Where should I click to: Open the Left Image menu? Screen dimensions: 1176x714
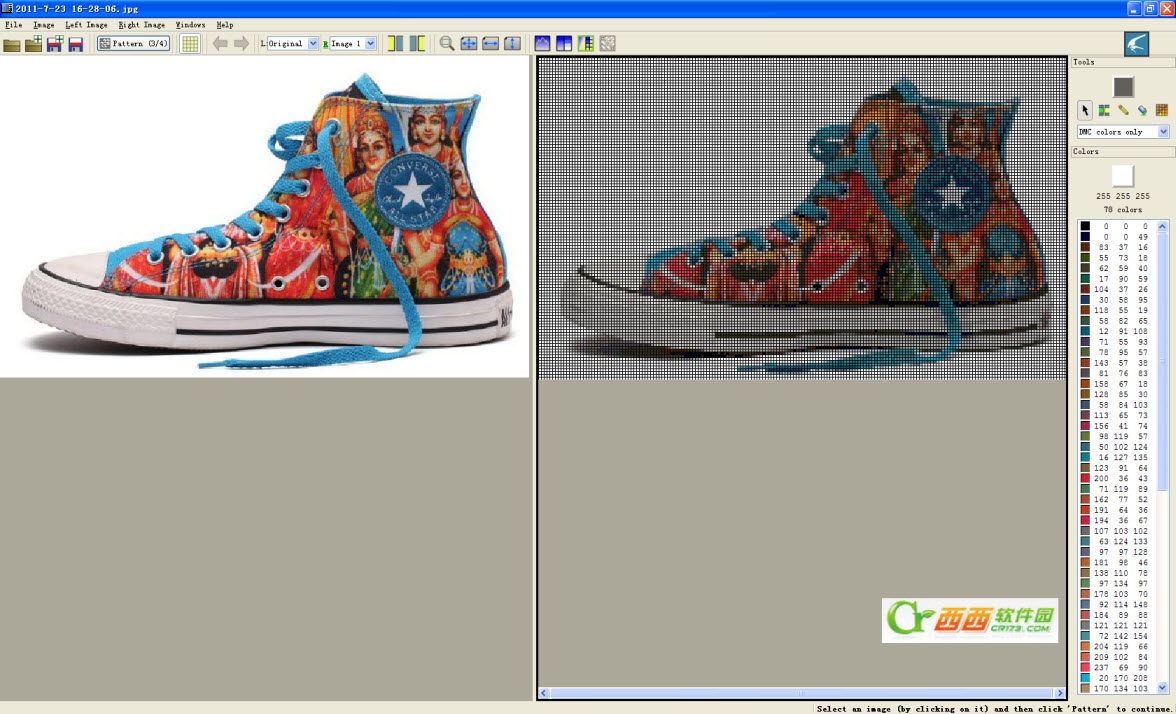coord(86,25)
